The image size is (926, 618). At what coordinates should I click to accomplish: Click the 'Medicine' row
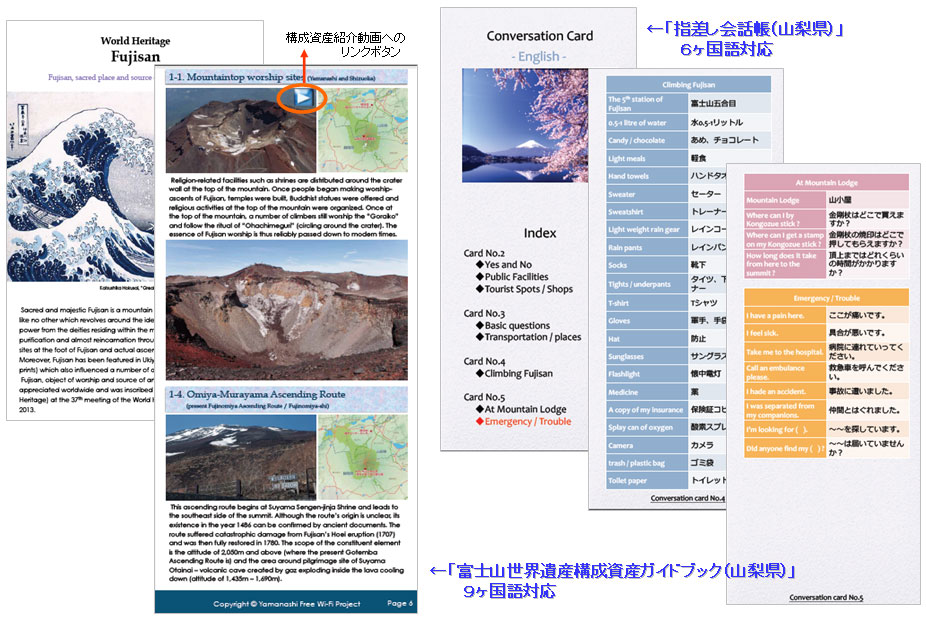666,392
